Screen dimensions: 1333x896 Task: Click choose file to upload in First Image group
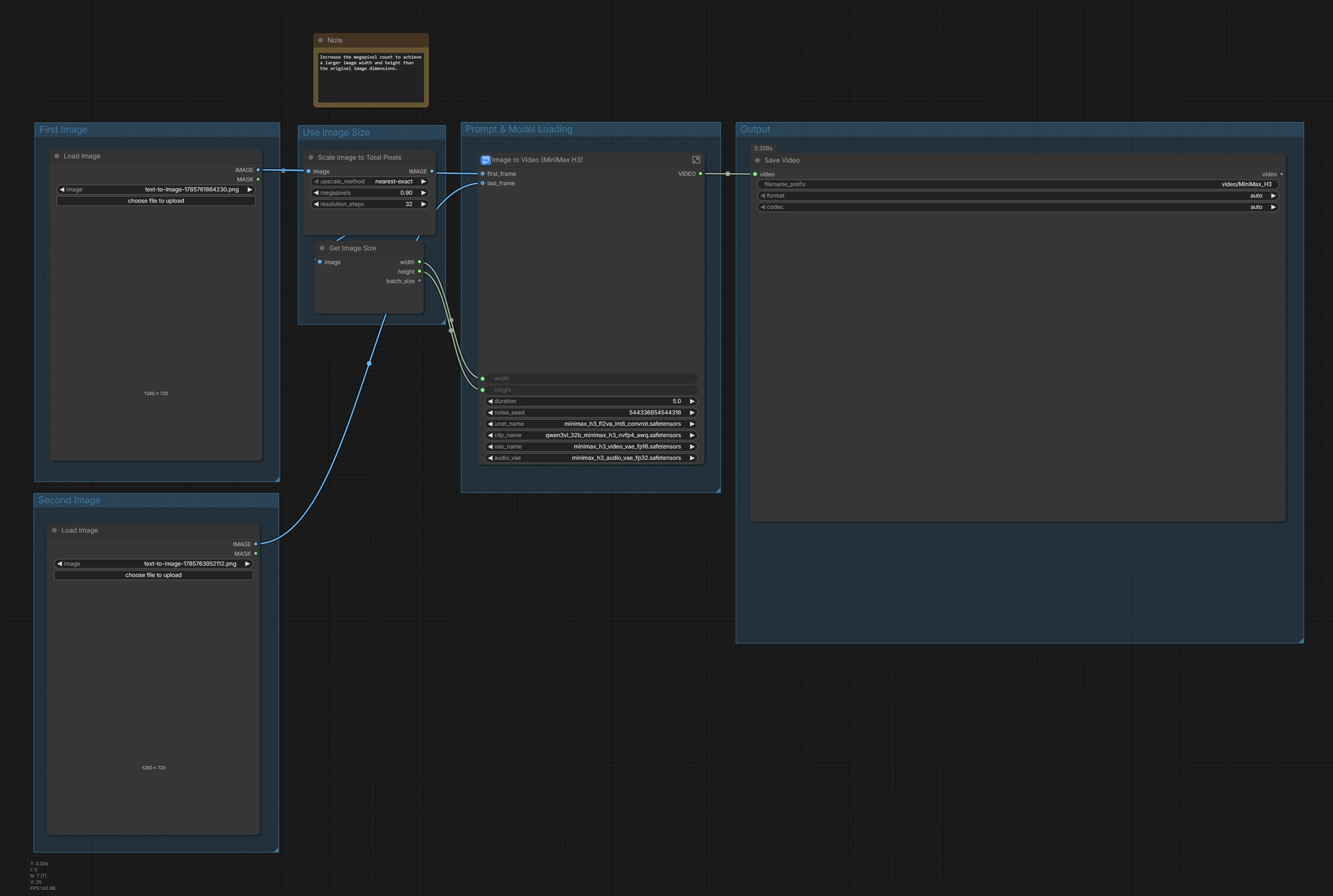coord(156,200)
